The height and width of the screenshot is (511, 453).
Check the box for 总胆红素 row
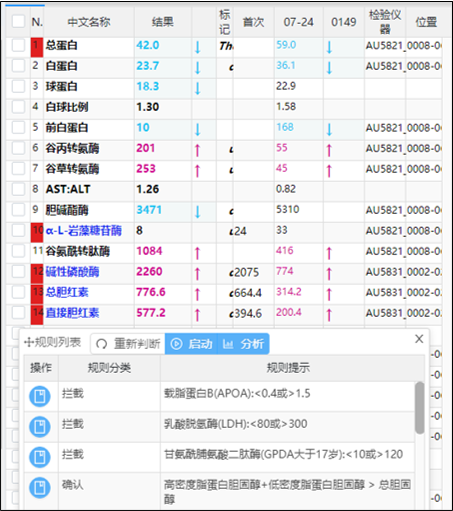point(18,292)
